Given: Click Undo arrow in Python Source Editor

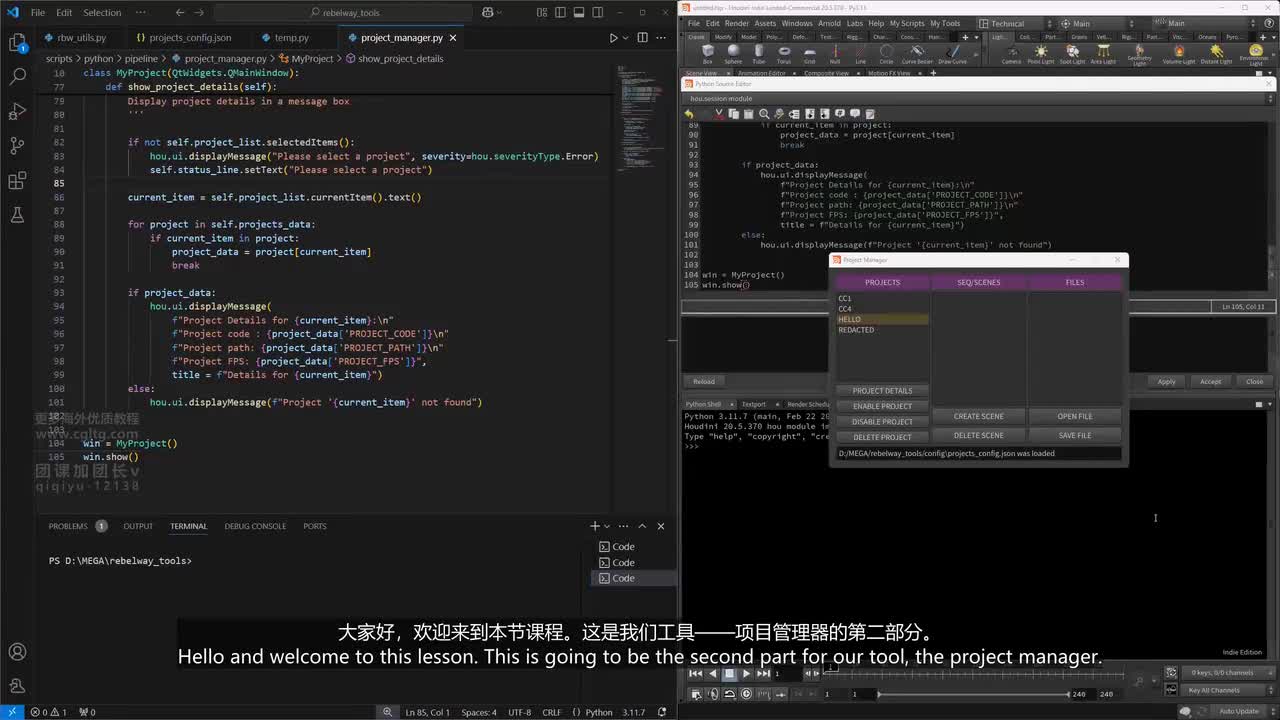Looking at the screenshot, I should (689, 114).
